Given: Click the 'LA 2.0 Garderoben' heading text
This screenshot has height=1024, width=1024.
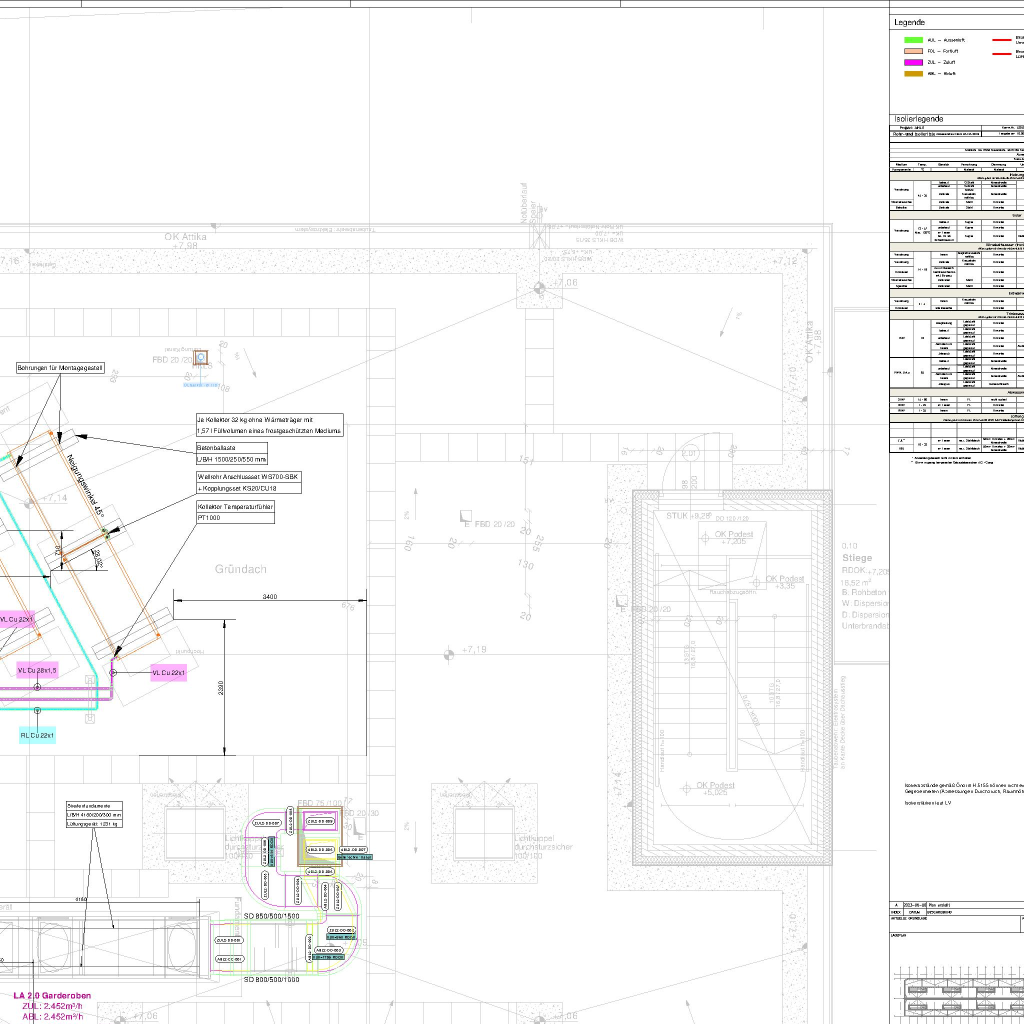Looking at the screenshot, I should point(51,996).
